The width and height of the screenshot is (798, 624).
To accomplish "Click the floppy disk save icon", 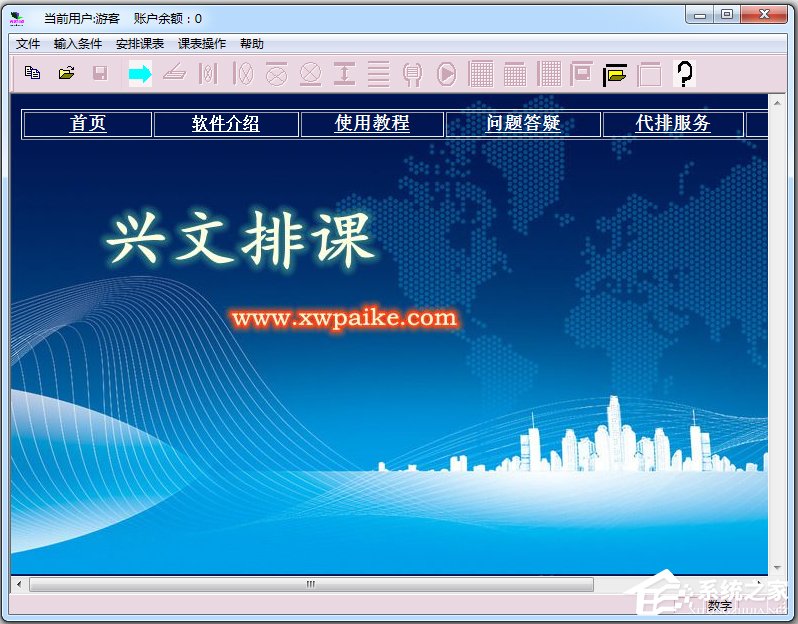I will pyautogui.click(x=100, y=73).
